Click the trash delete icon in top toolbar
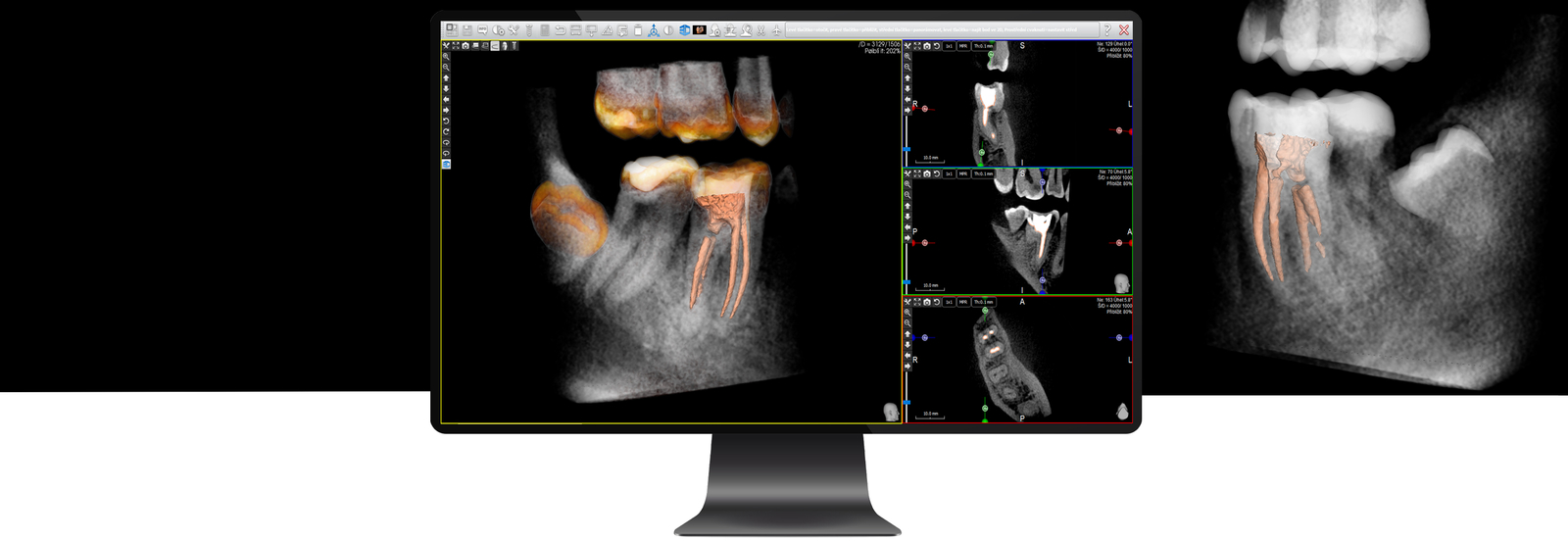 coord(638,30)
